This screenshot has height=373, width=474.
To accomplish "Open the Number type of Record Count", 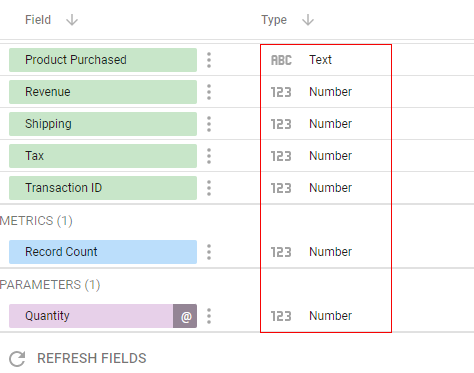I will pyautogui.click(x=330, y=252).
